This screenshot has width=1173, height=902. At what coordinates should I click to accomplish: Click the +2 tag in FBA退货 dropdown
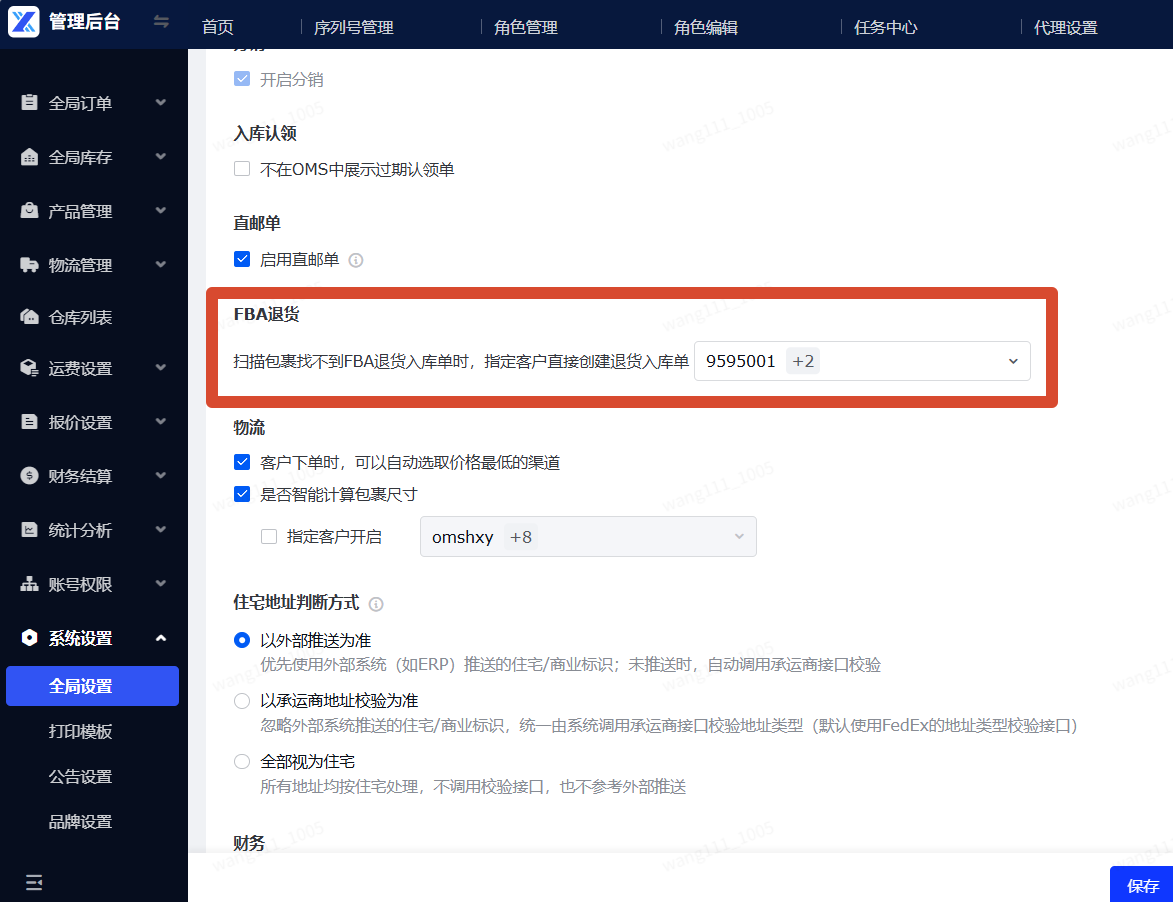point(803,361)
